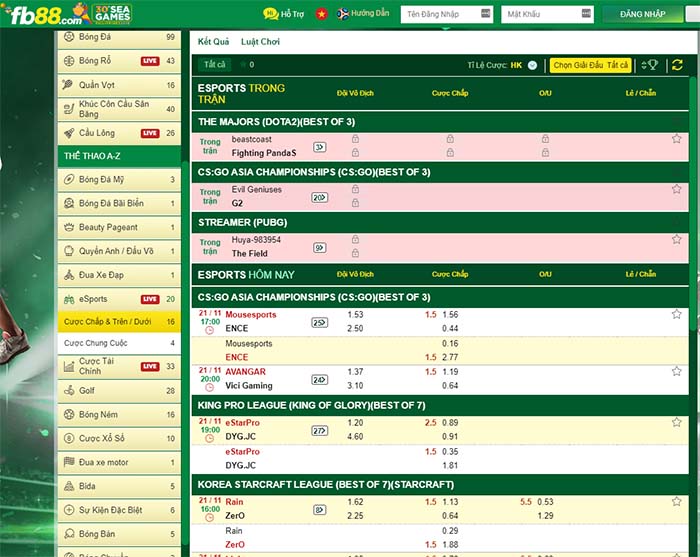Expand more markets for Rain vs ZerO
Viewport: 700px width, 557px height.
tap(320, 510)
